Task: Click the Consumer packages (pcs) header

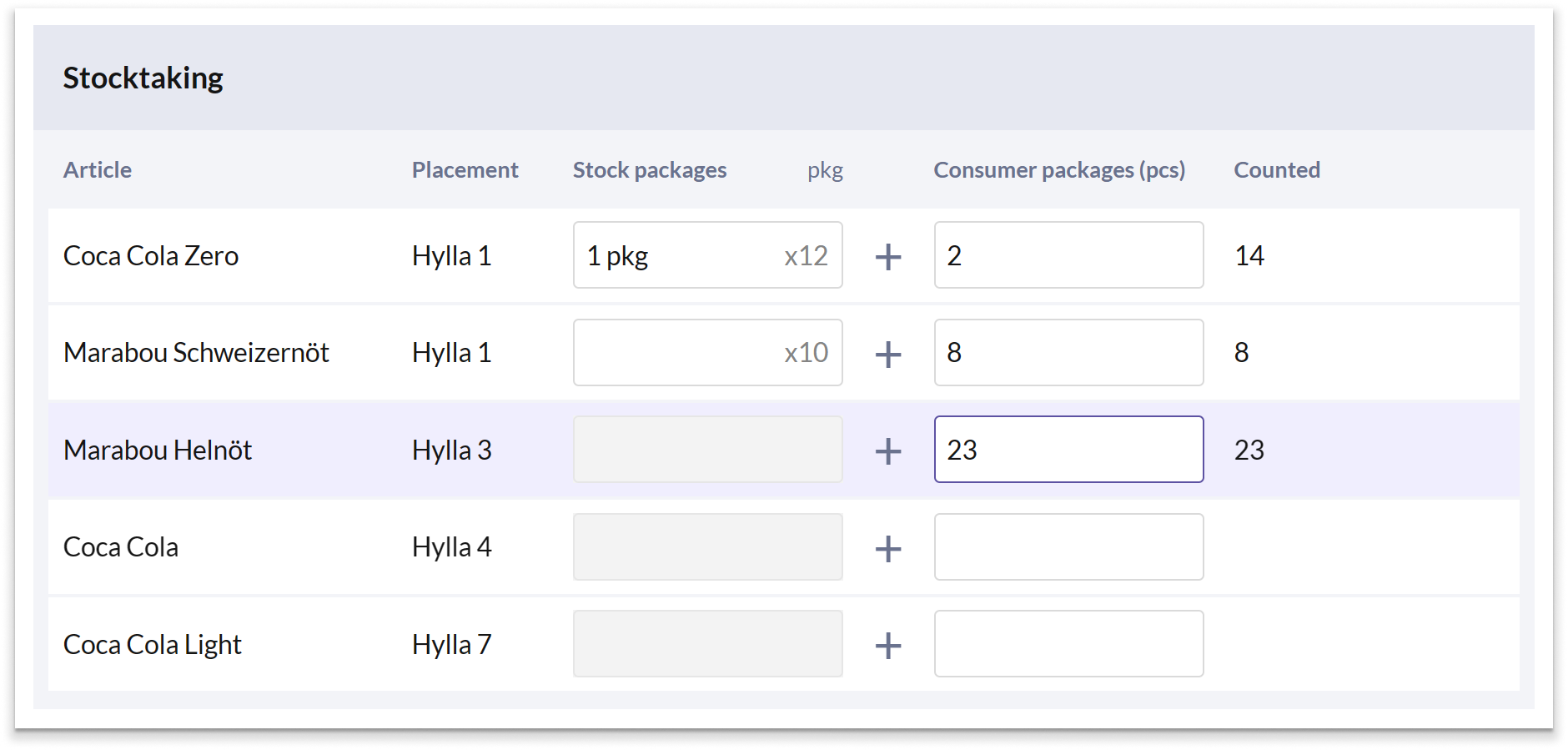Action: tap(1059, 170)
